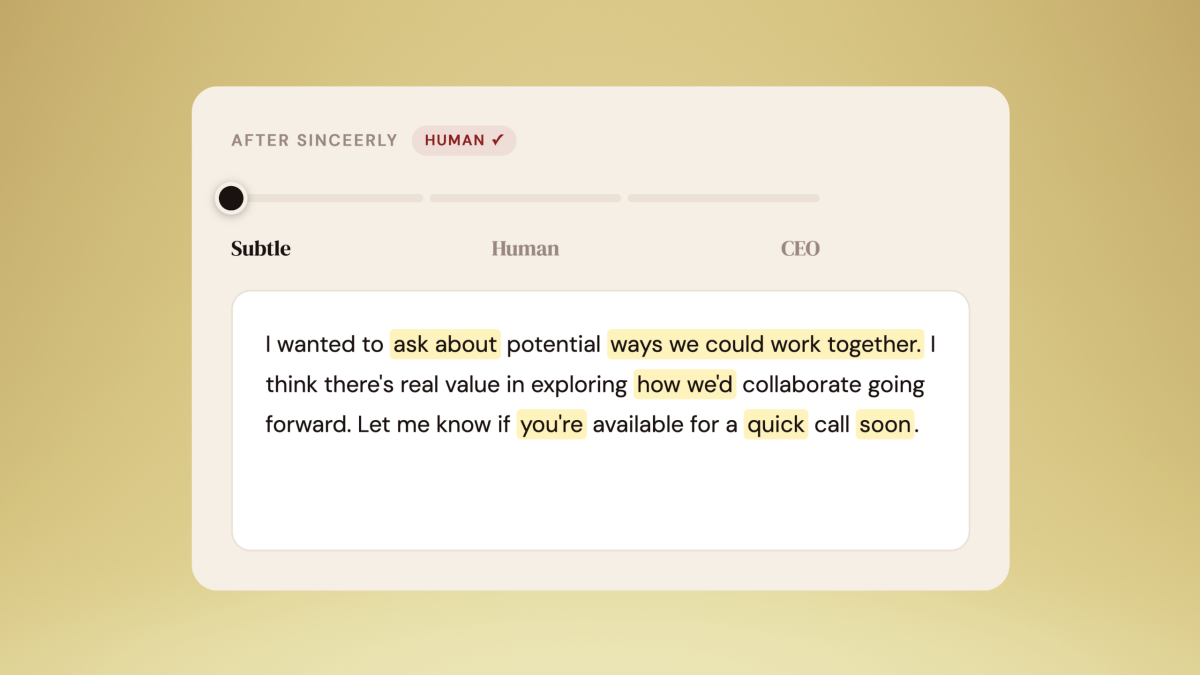Click highlighted phrase "how we'd"
This screenshot has width=1200, height=675.
pyautogui.click(x=685, y=385)
